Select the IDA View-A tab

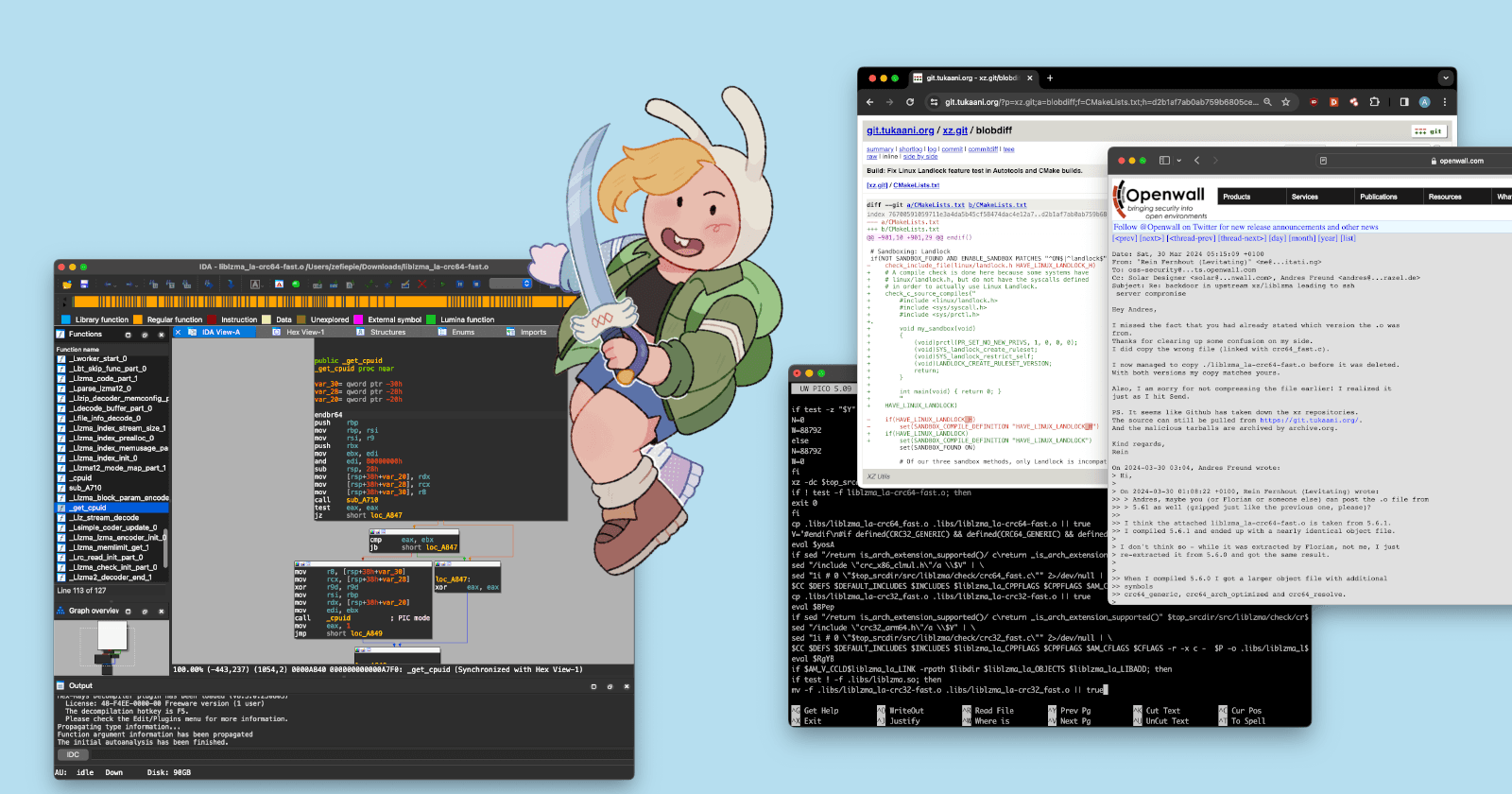[215, 332]
